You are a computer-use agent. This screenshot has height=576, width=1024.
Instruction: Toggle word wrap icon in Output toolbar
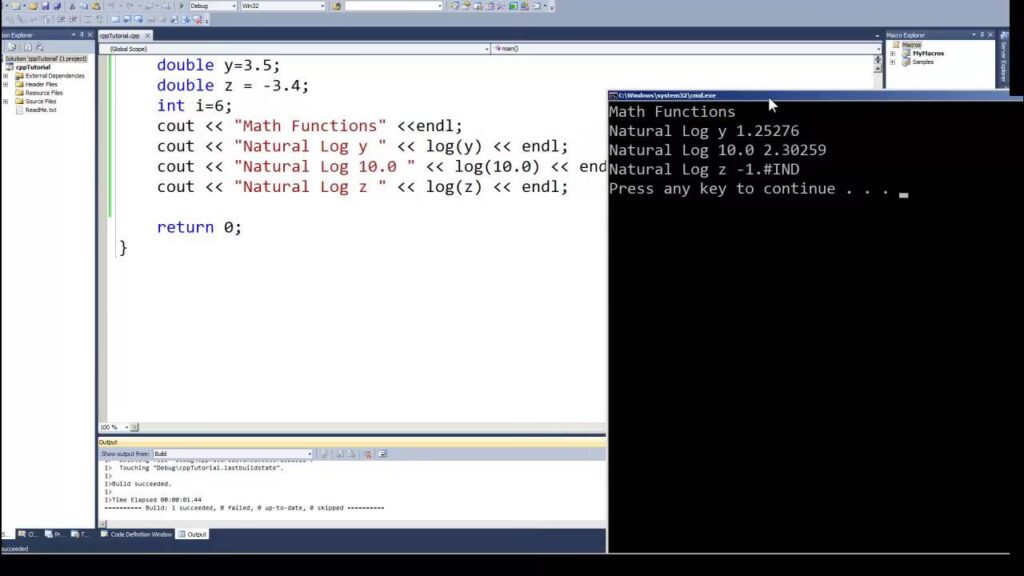(x=383, y=454)
